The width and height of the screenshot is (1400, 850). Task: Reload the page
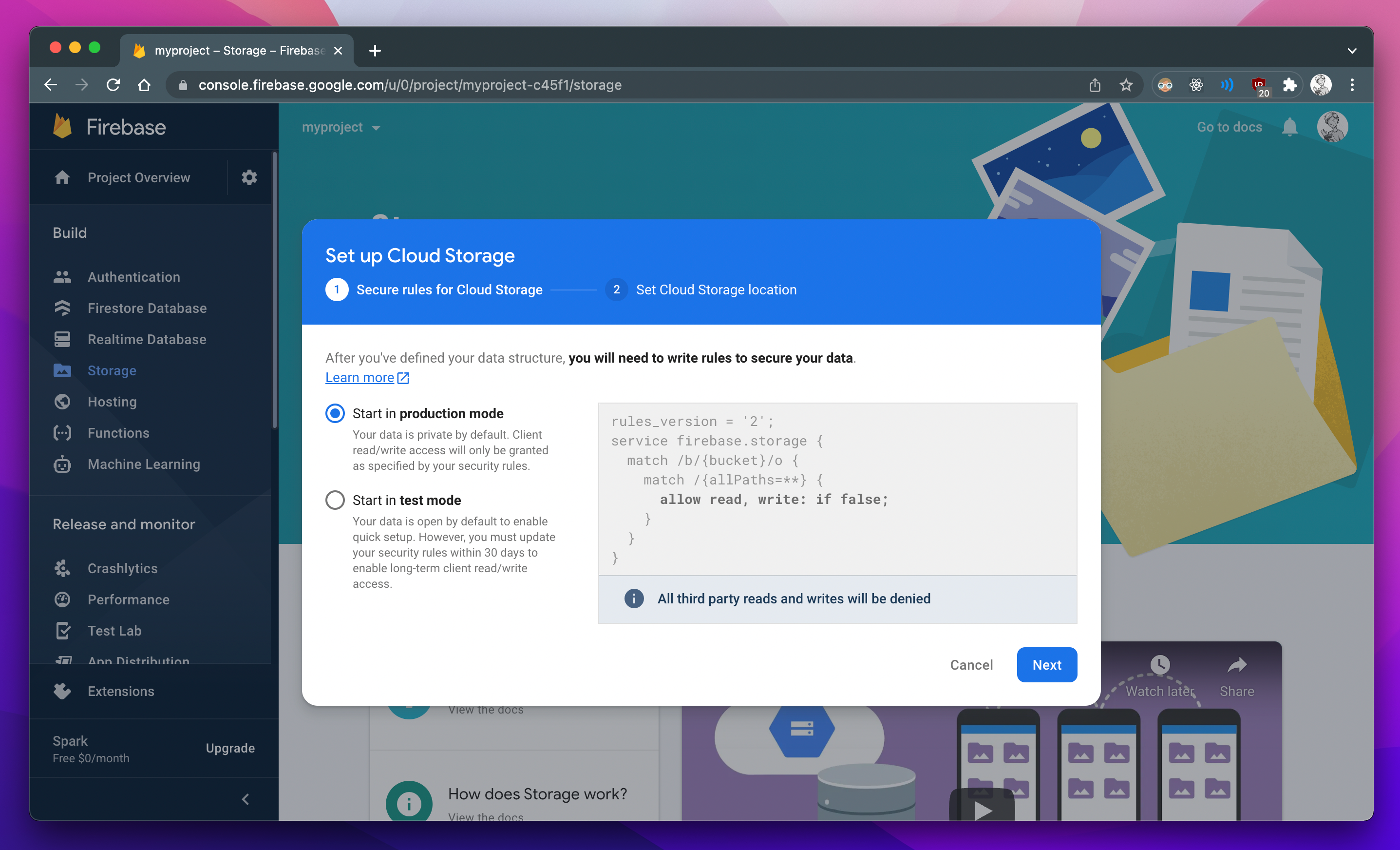click(114, 85)
